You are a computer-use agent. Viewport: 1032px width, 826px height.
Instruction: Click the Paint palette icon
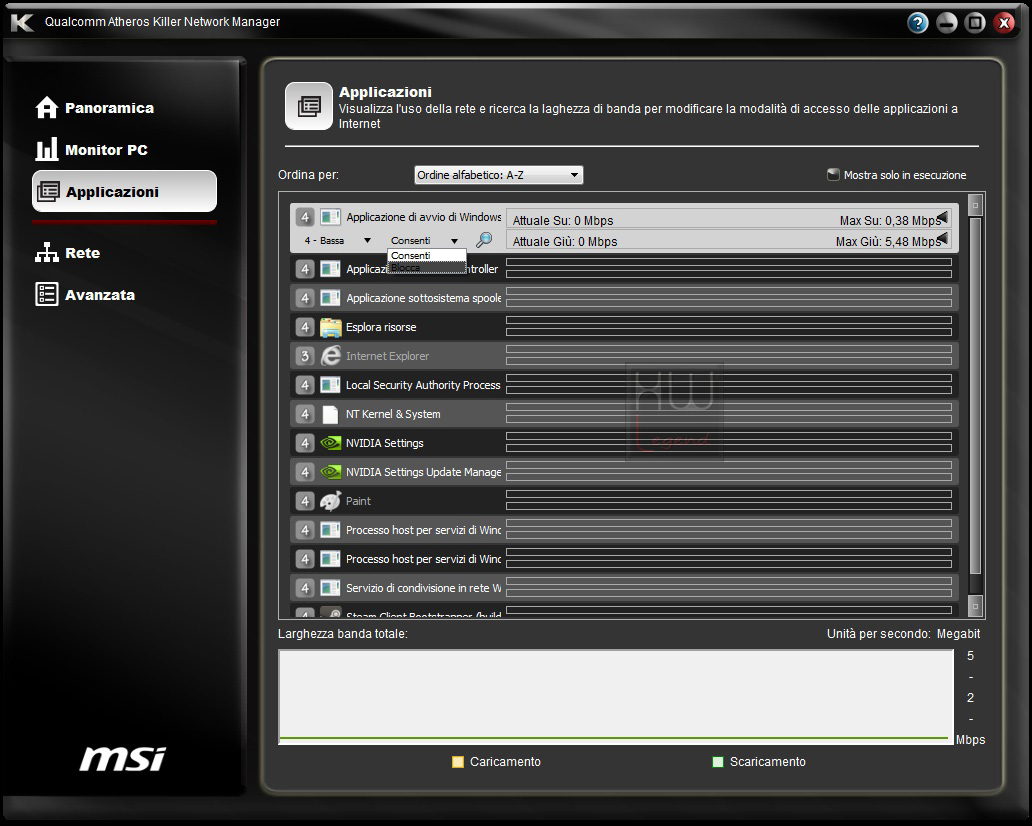pos(330,501)
